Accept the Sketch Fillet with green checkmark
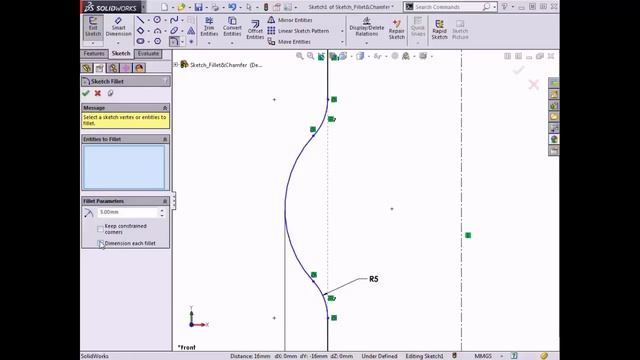640x360 pixels. point(86,93)
